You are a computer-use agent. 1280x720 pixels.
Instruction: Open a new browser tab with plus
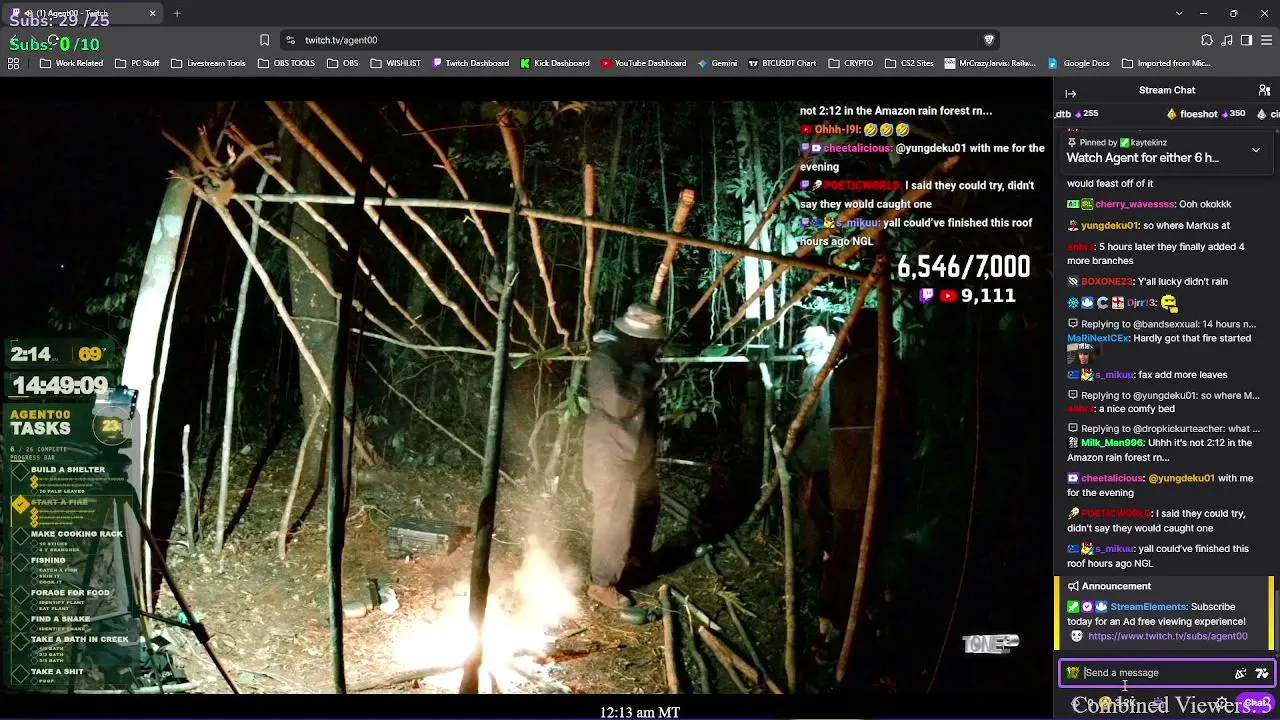177,14
